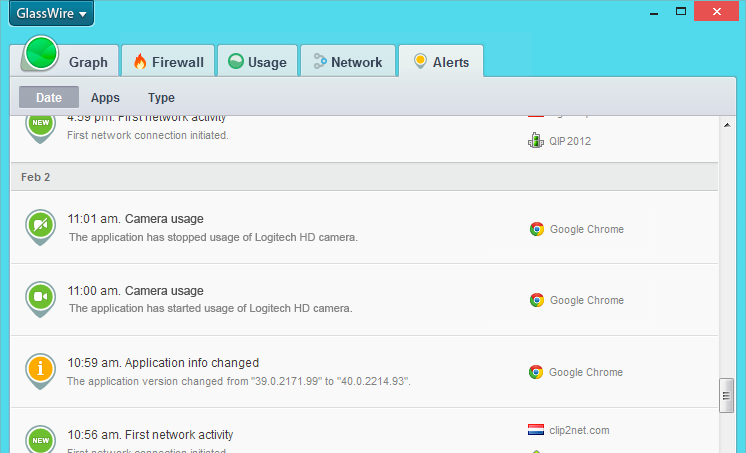
Task: Click the QIP 2012 app icon
Action: [536, 141]
